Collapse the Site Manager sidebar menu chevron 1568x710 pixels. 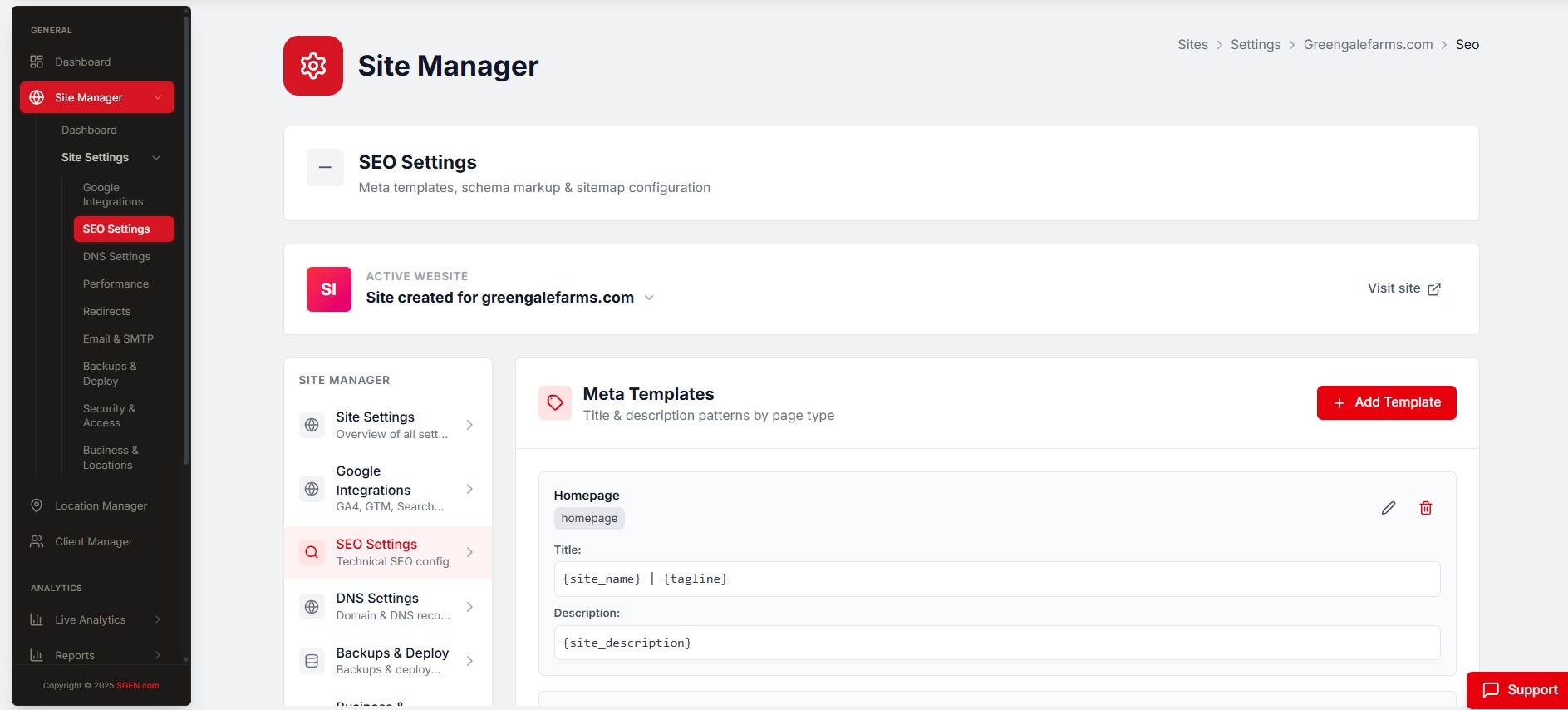[x=158, y=97]
